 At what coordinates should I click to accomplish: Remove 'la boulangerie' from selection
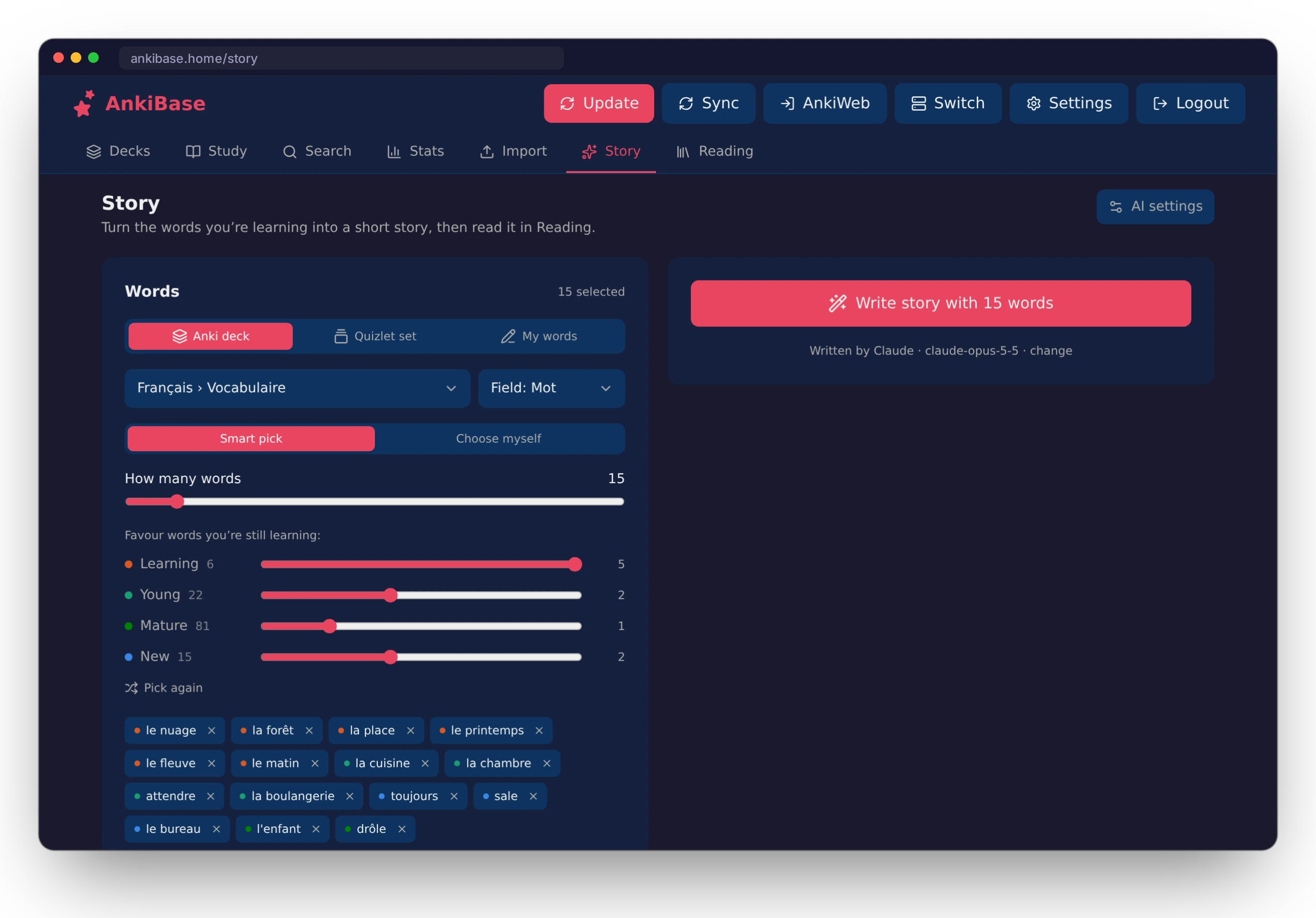350,796
